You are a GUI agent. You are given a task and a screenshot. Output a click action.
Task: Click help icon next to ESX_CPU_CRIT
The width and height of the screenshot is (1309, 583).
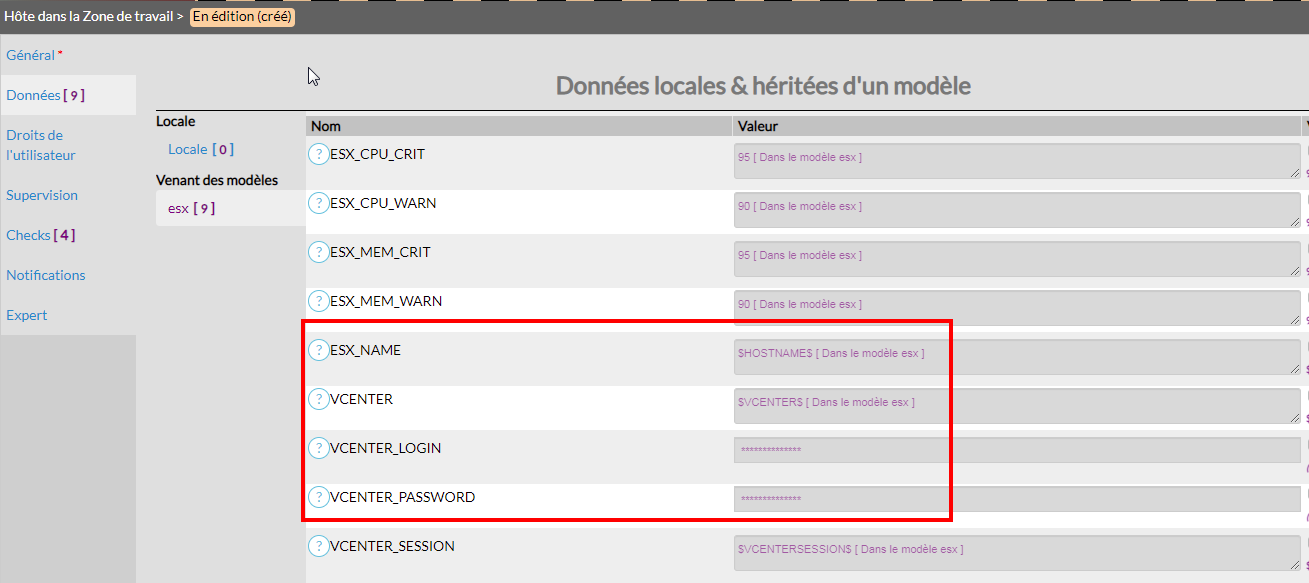pyautogui.click(x=318, y=154)
